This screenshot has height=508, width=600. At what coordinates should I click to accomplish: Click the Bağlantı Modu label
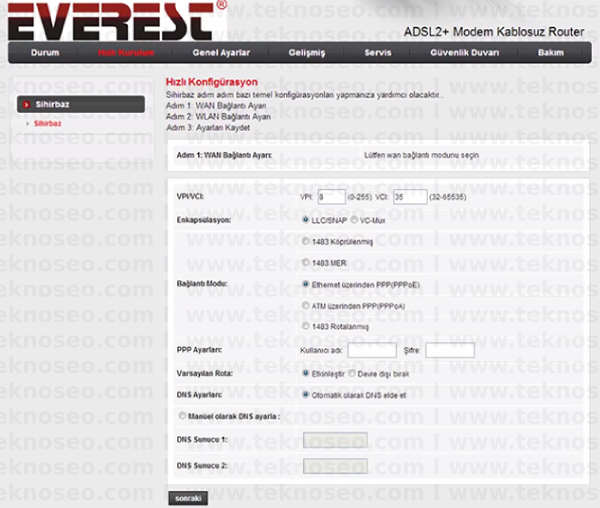pyautogui.click(x=202, y=284)
